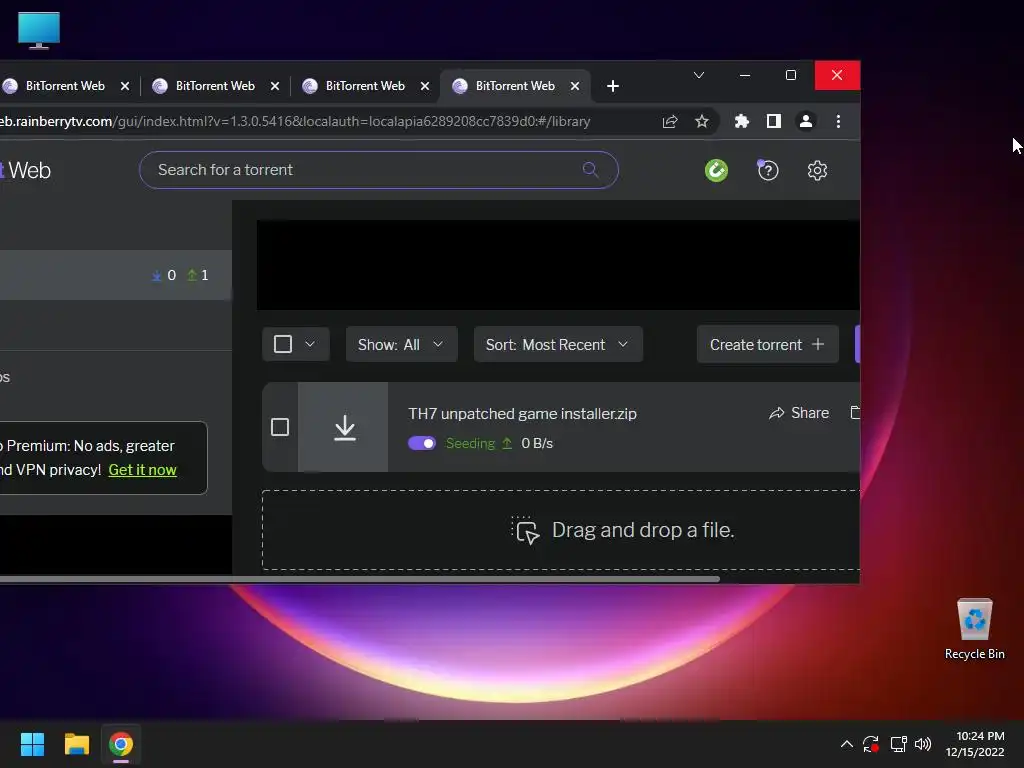Click the Drag and drop a file area
This screenshot has height=768, width=1024.
561,530
